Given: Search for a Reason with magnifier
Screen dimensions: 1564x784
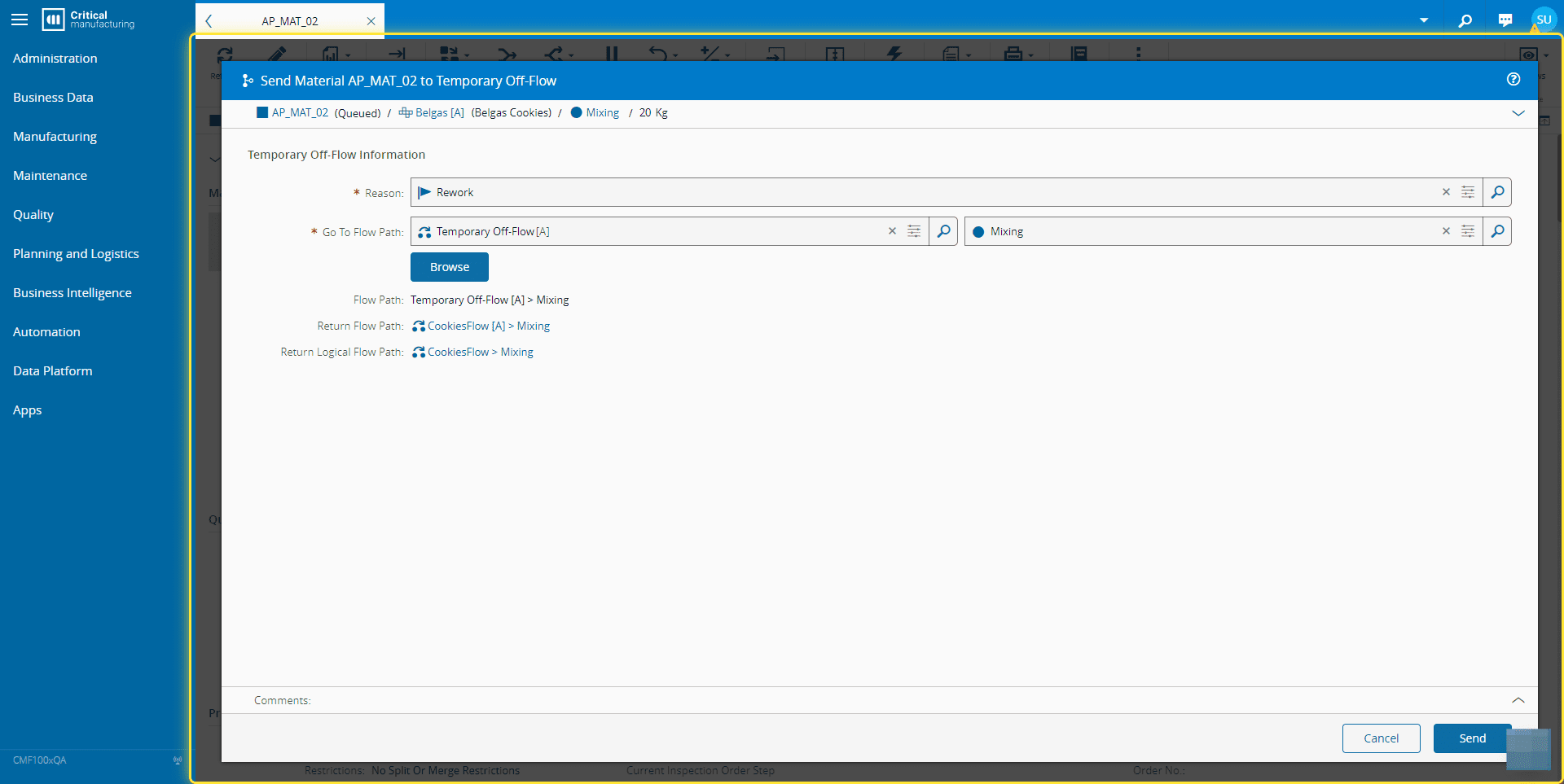Looking at the screenshot, I should 1497,192.
